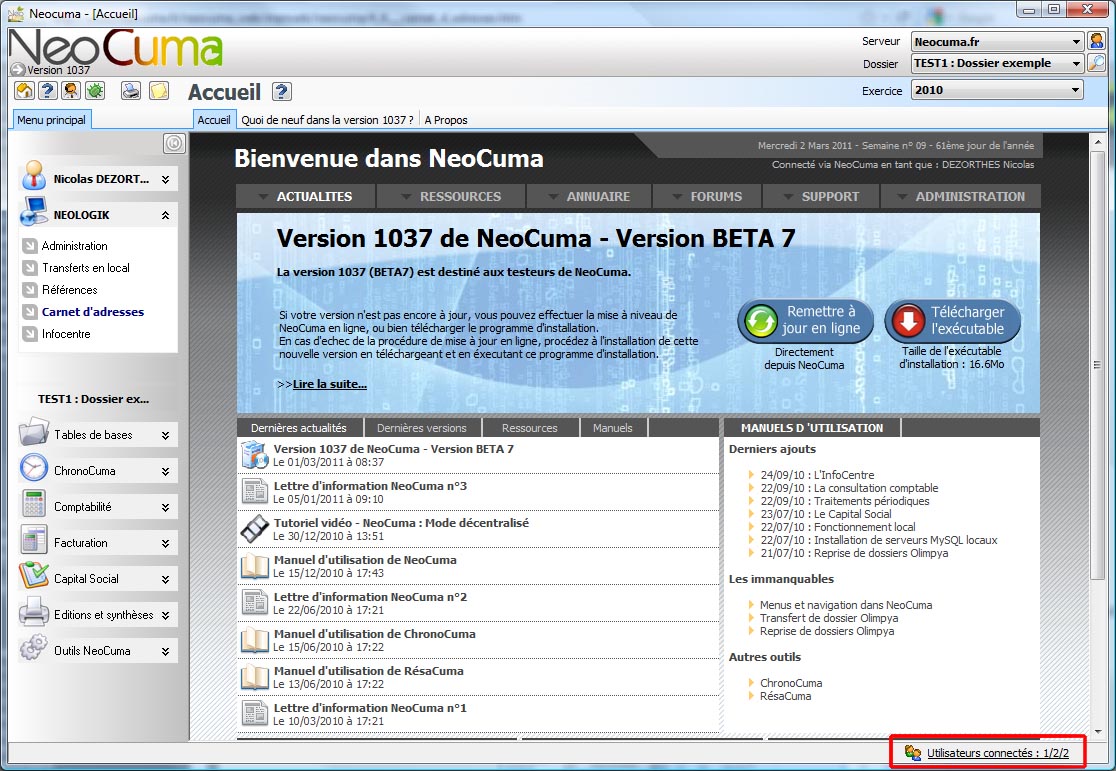
Task: Expand Editions et synthèses chevron
Action: [x=165, y=615]
